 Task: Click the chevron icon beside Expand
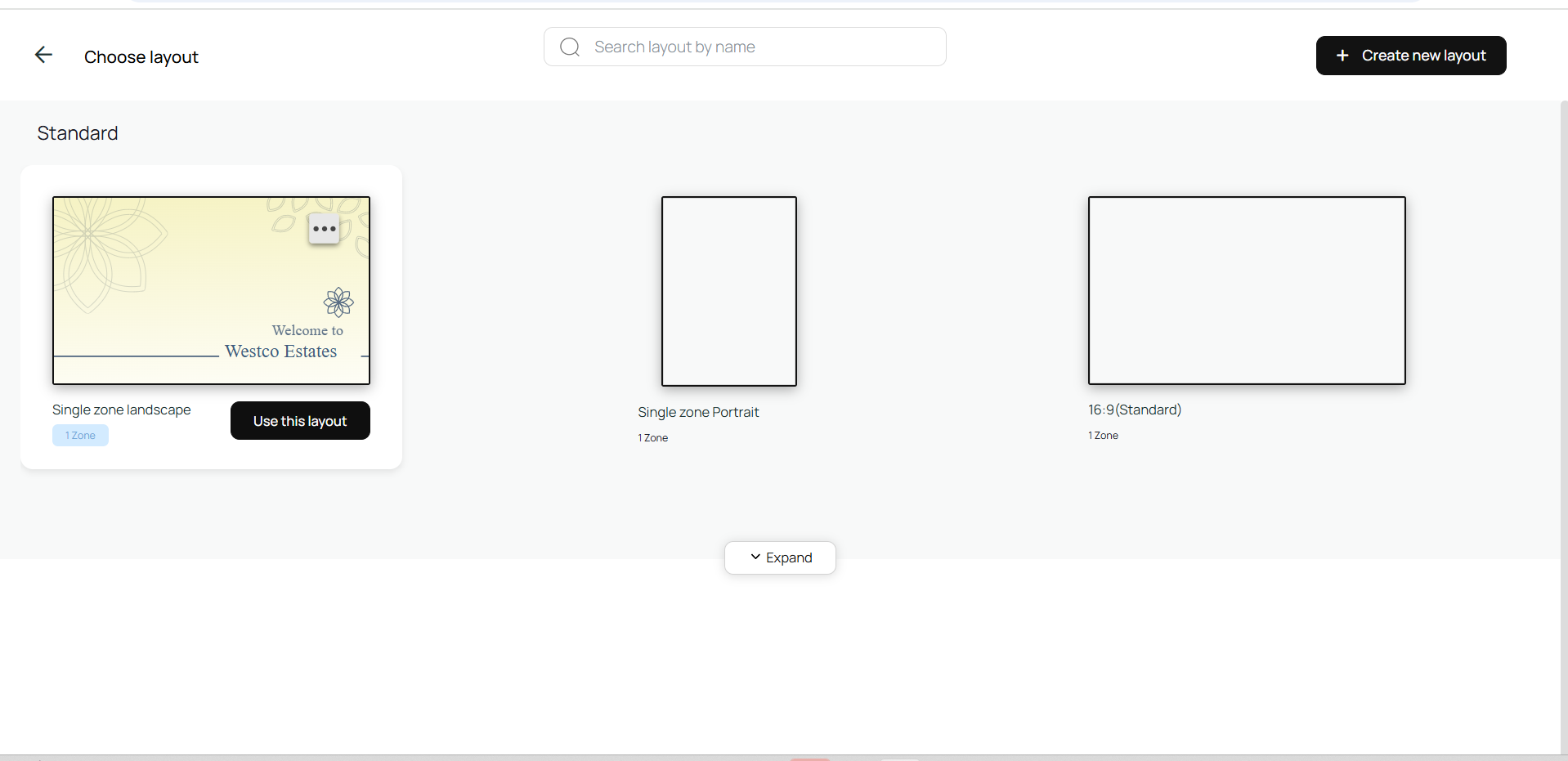pyautogui.click(x=755, y=557)
